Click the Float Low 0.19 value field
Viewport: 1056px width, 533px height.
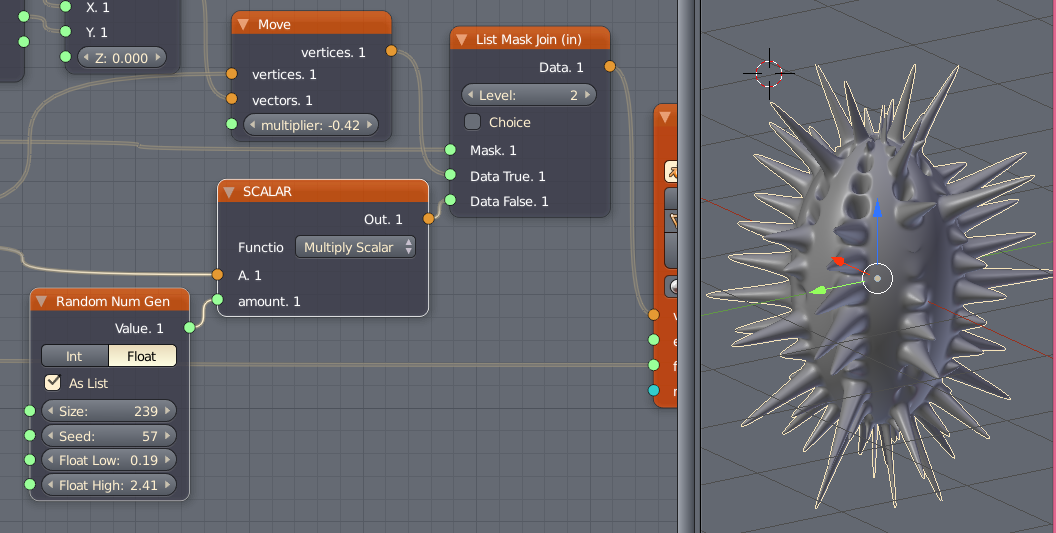pyautogui.click(x=108, y=460)
